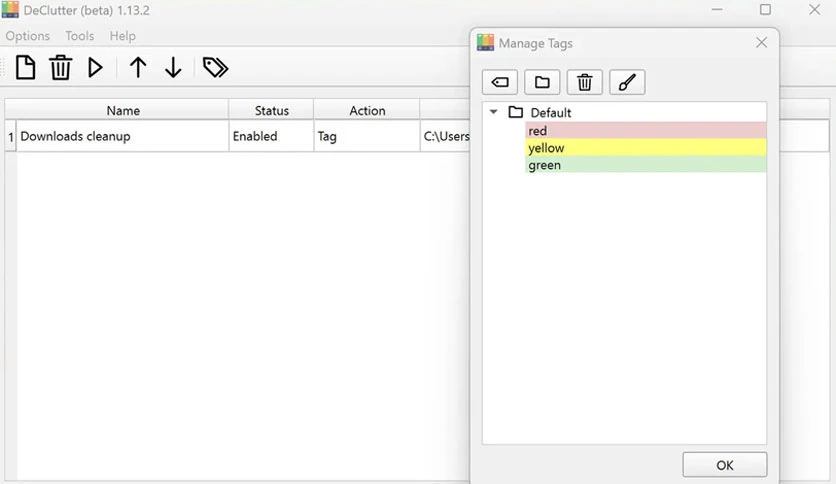Image resolution: width=836 pixels, height=484 pixels.
Task: Select the red tag
Action: [x=646, y=131]
